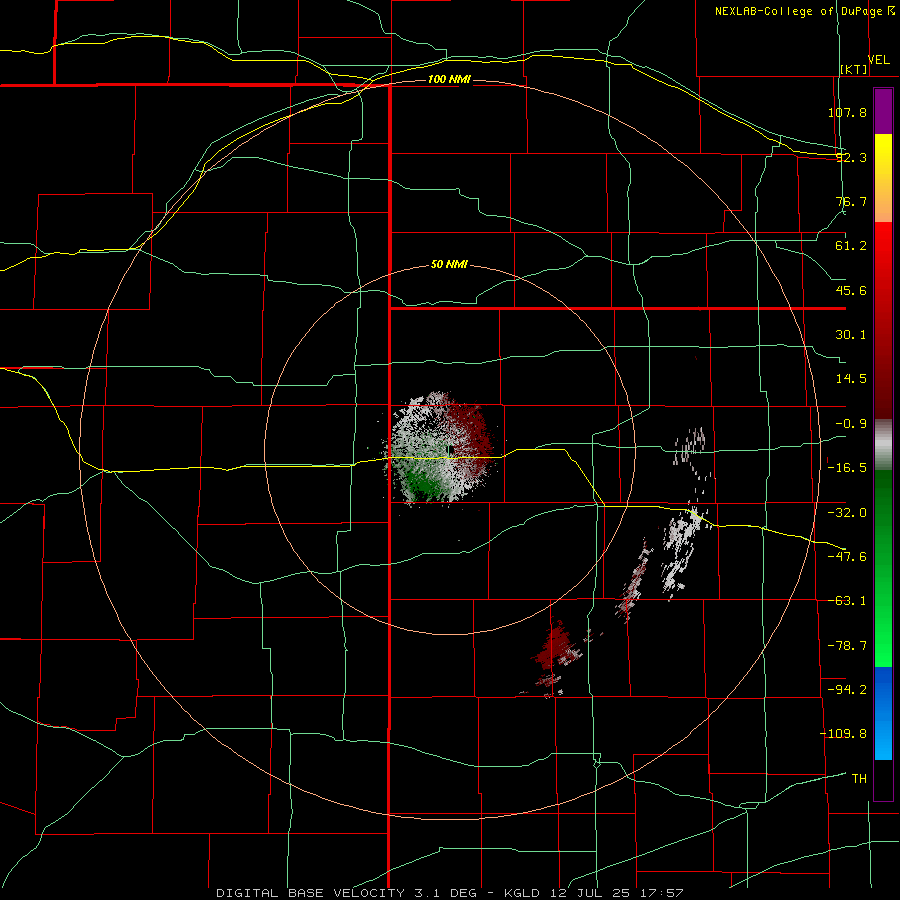Click the DIGITAL BASE VELOCITY caption at bottom
Viewport: 900px width, 900px height.
[450, 893]
